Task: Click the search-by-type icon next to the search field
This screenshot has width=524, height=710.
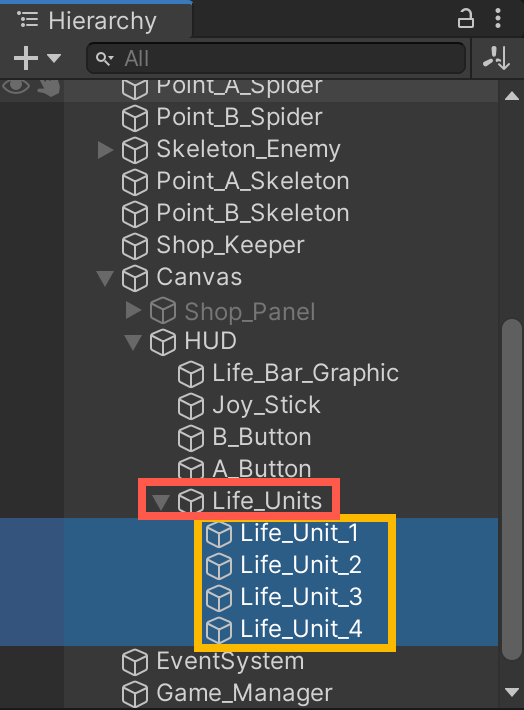Action: [496, 58]
